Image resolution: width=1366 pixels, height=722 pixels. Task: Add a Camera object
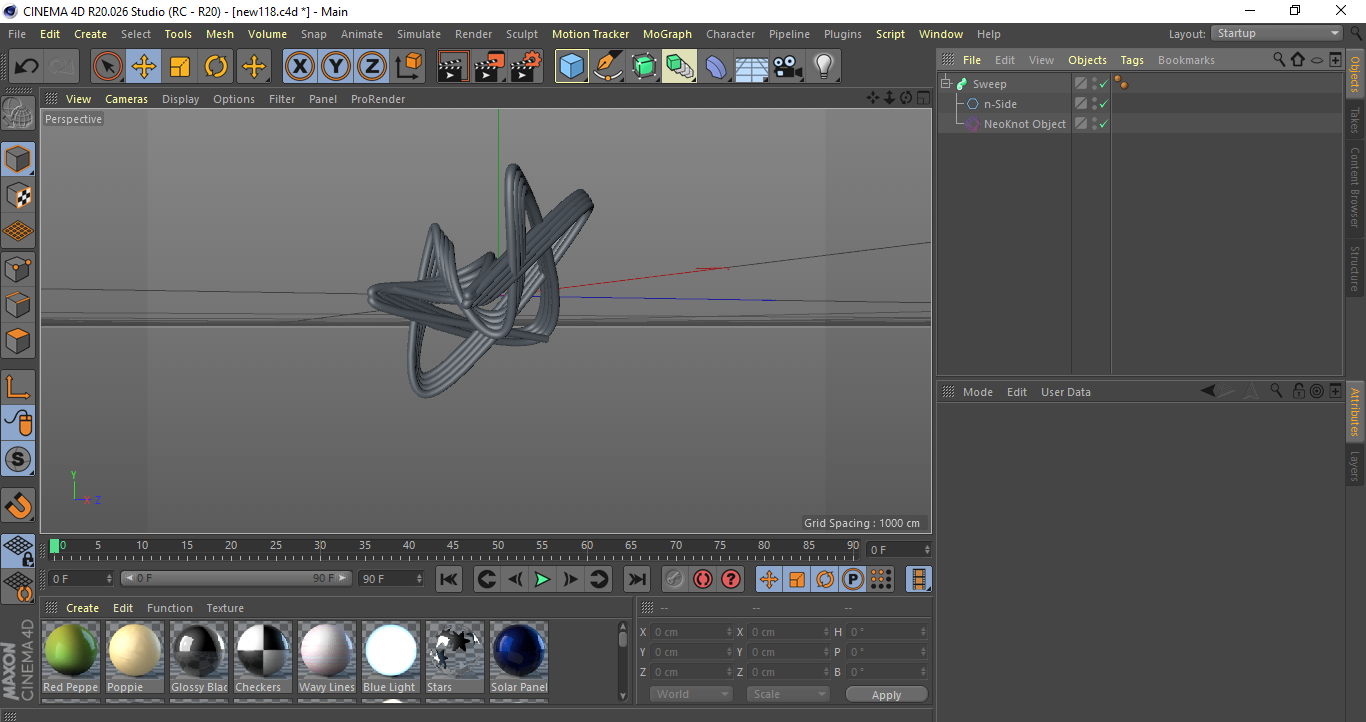(x=788, y=67)
